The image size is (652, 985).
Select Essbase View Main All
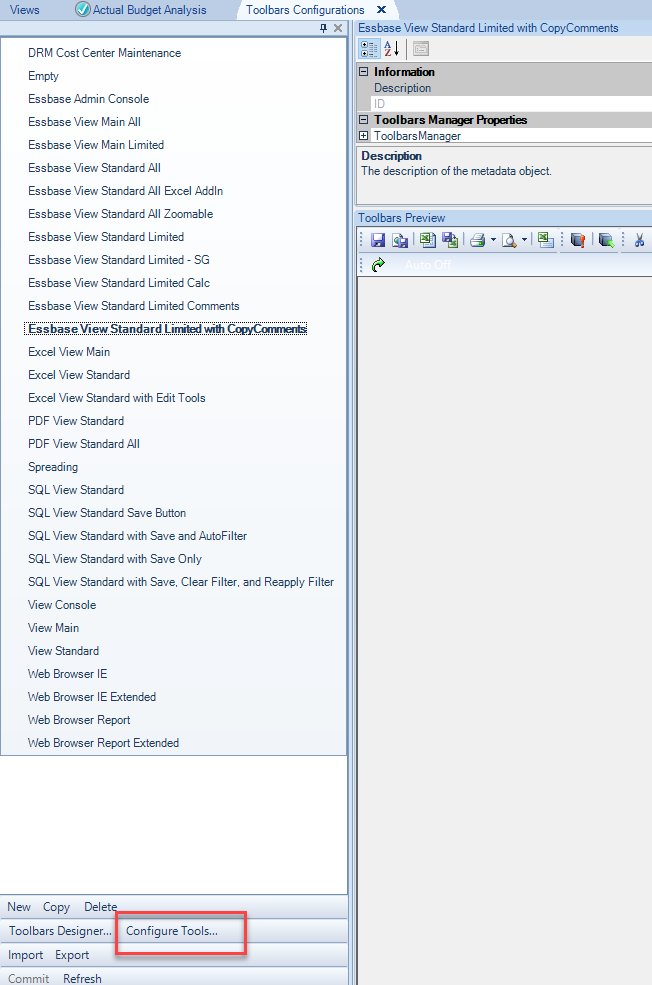click(84, 122)
